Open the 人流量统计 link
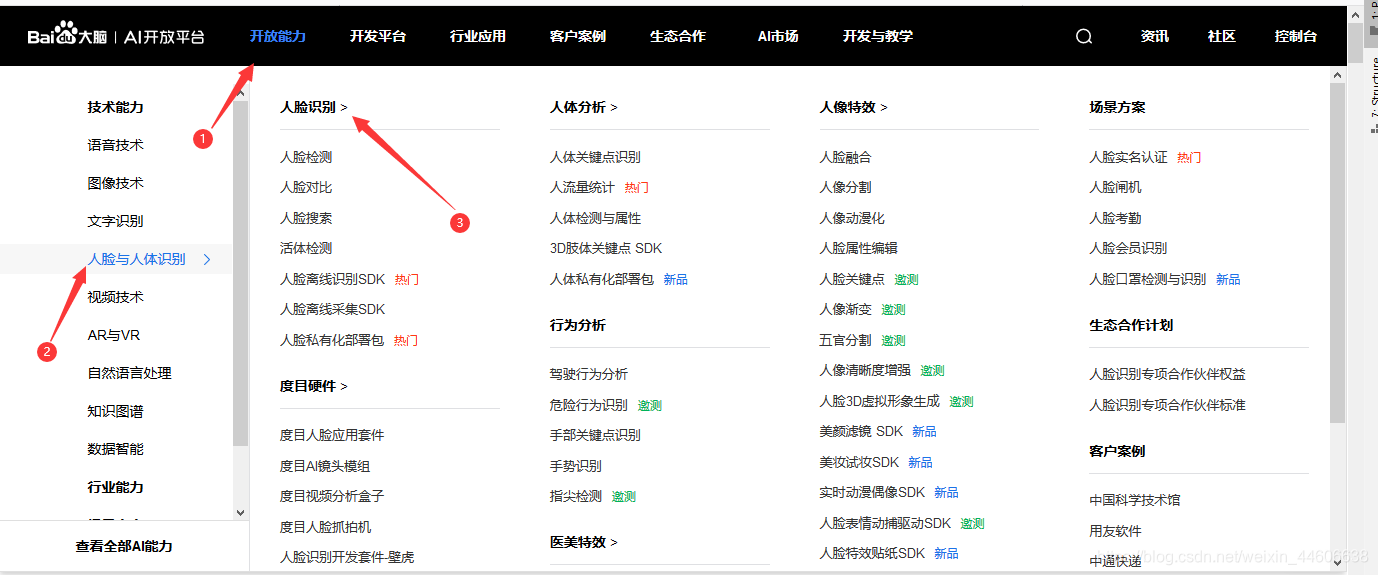This screenshot has width=1378, height=575. coord(582,187)
